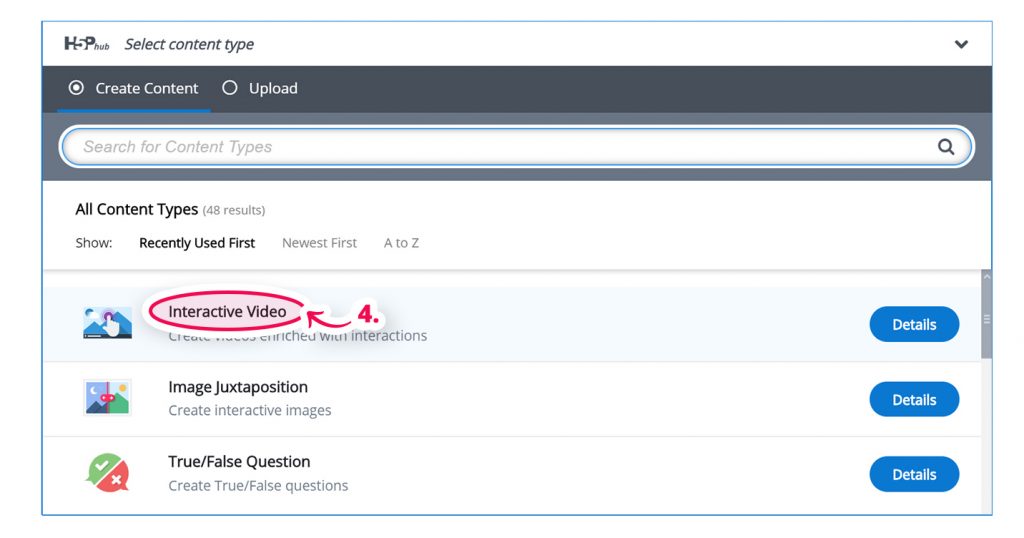The width and height of the screenshot is (1024, 538).
Task: Choose the True/False Question title
Action: (239, 462)
